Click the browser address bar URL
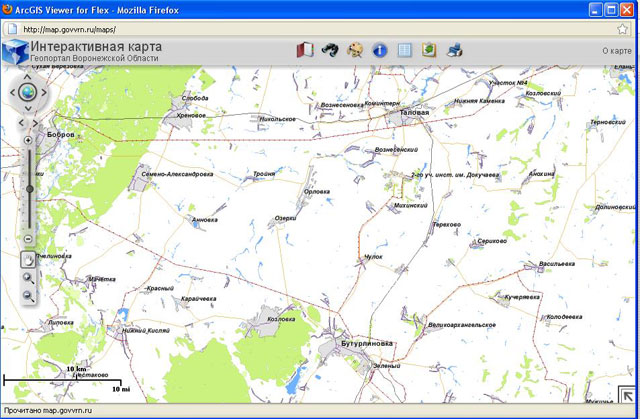Viewport: 640px width, 419px height. 300,29
